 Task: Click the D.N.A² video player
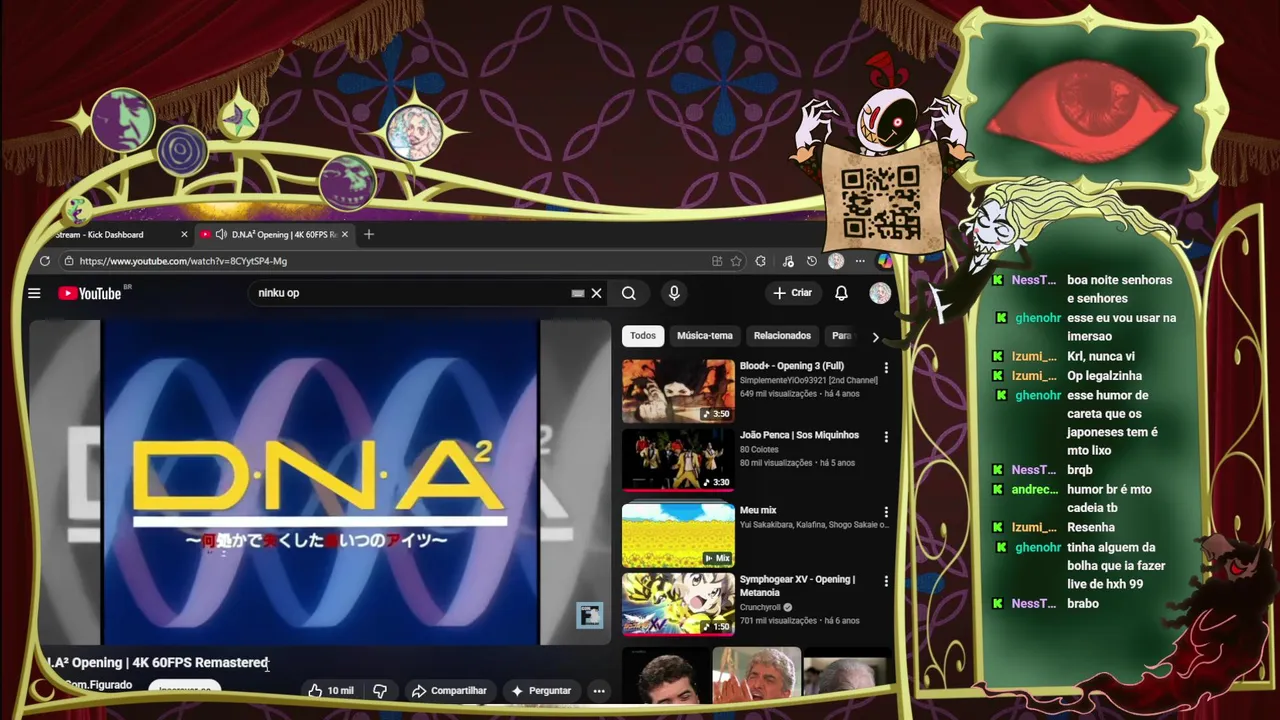click(x=320, y=482)
